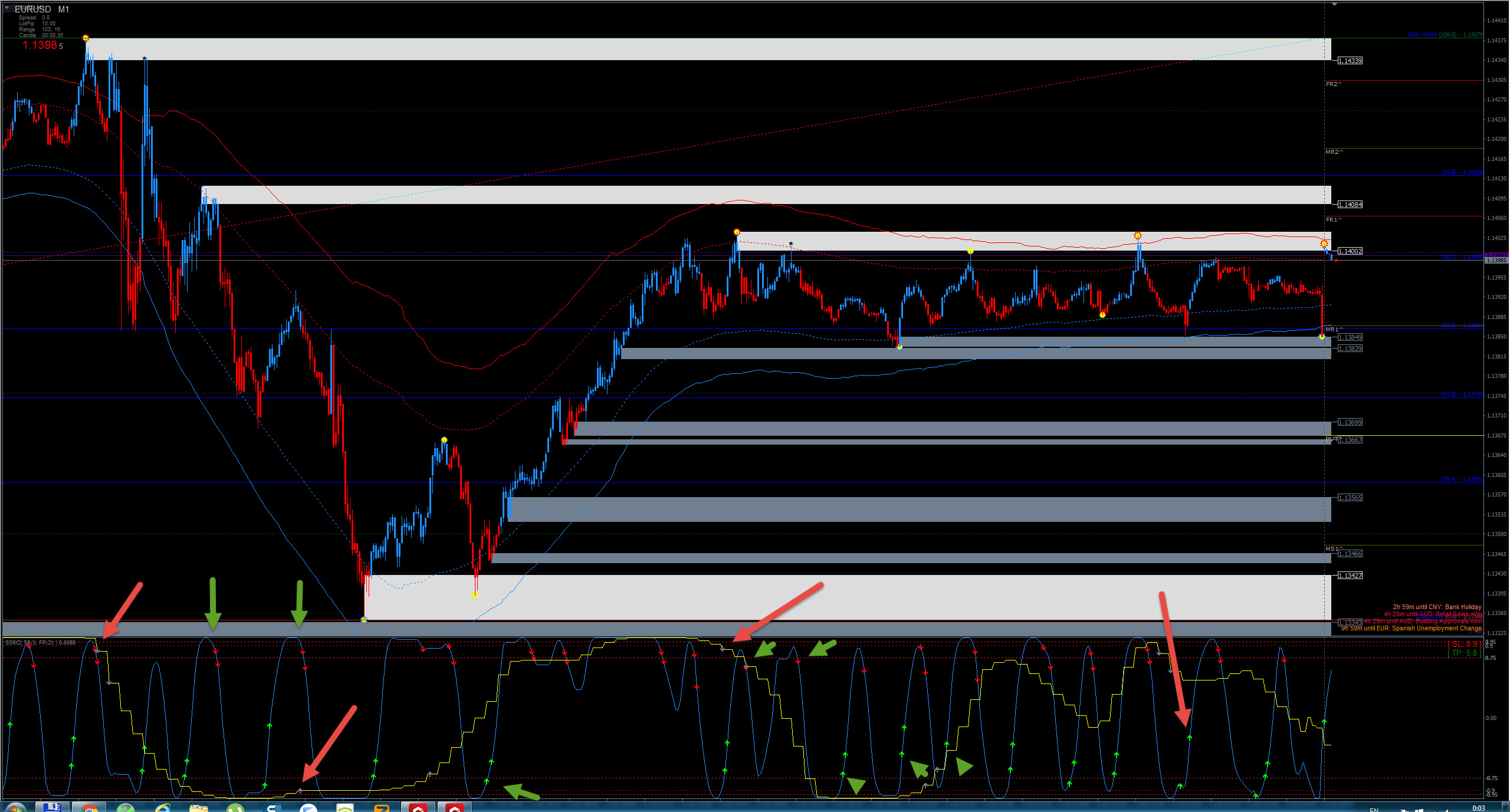Click the EN language indicator in tray

pyautogui.click(x=1374, y=809)
